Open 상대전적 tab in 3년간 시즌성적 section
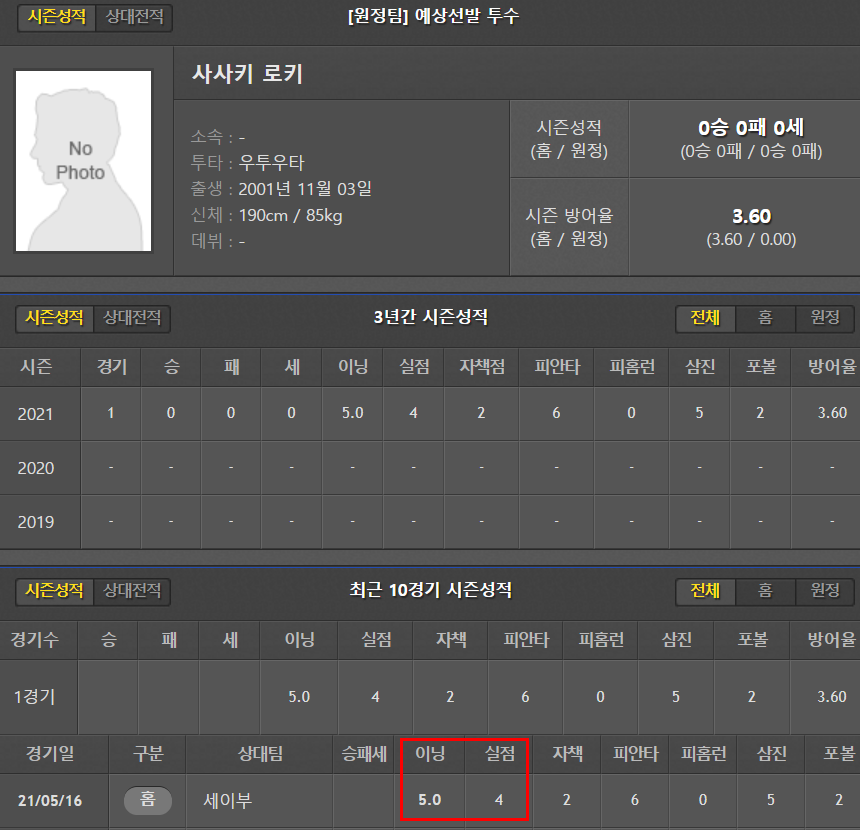This screenshot has width=860, height=830. tap(132, 318)
